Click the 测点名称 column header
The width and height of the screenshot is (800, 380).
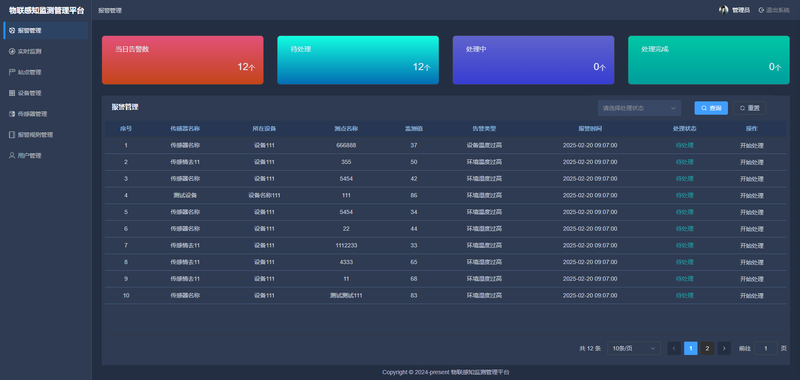pos(346,129)
